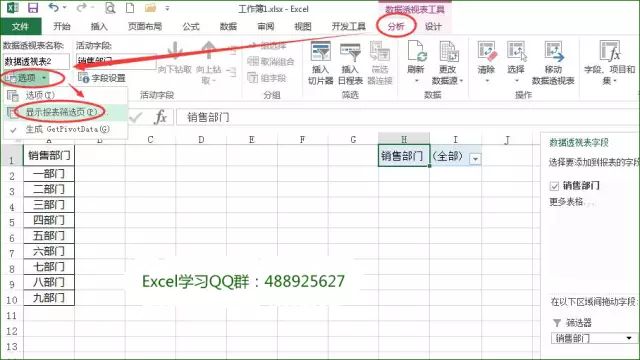Click Change Data Source icon

click(x=449, y=52)
